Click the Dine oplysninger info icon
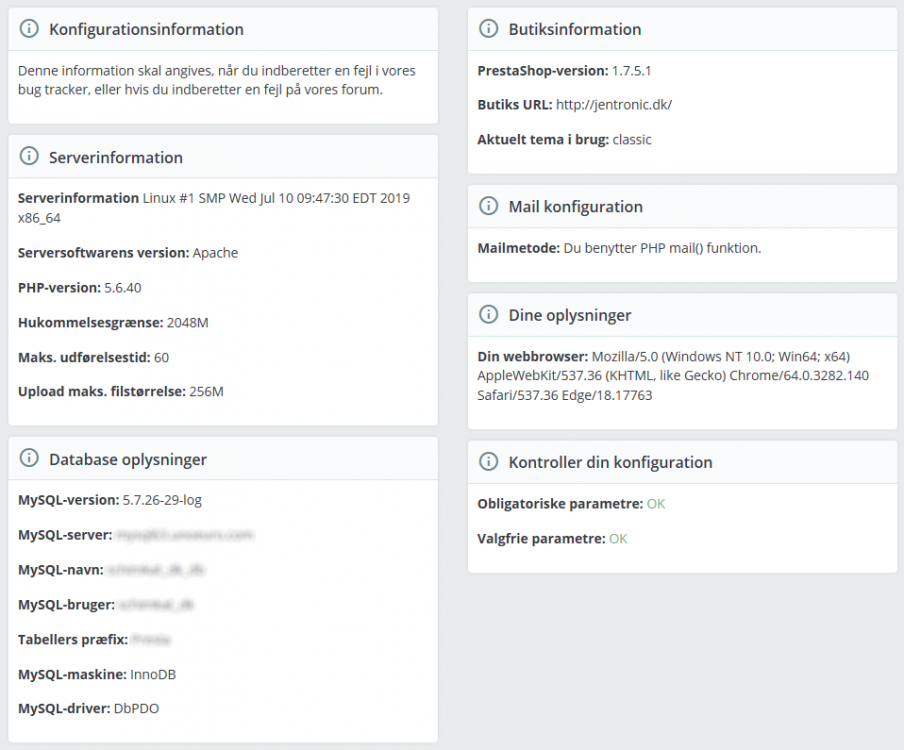 point(488,315)
